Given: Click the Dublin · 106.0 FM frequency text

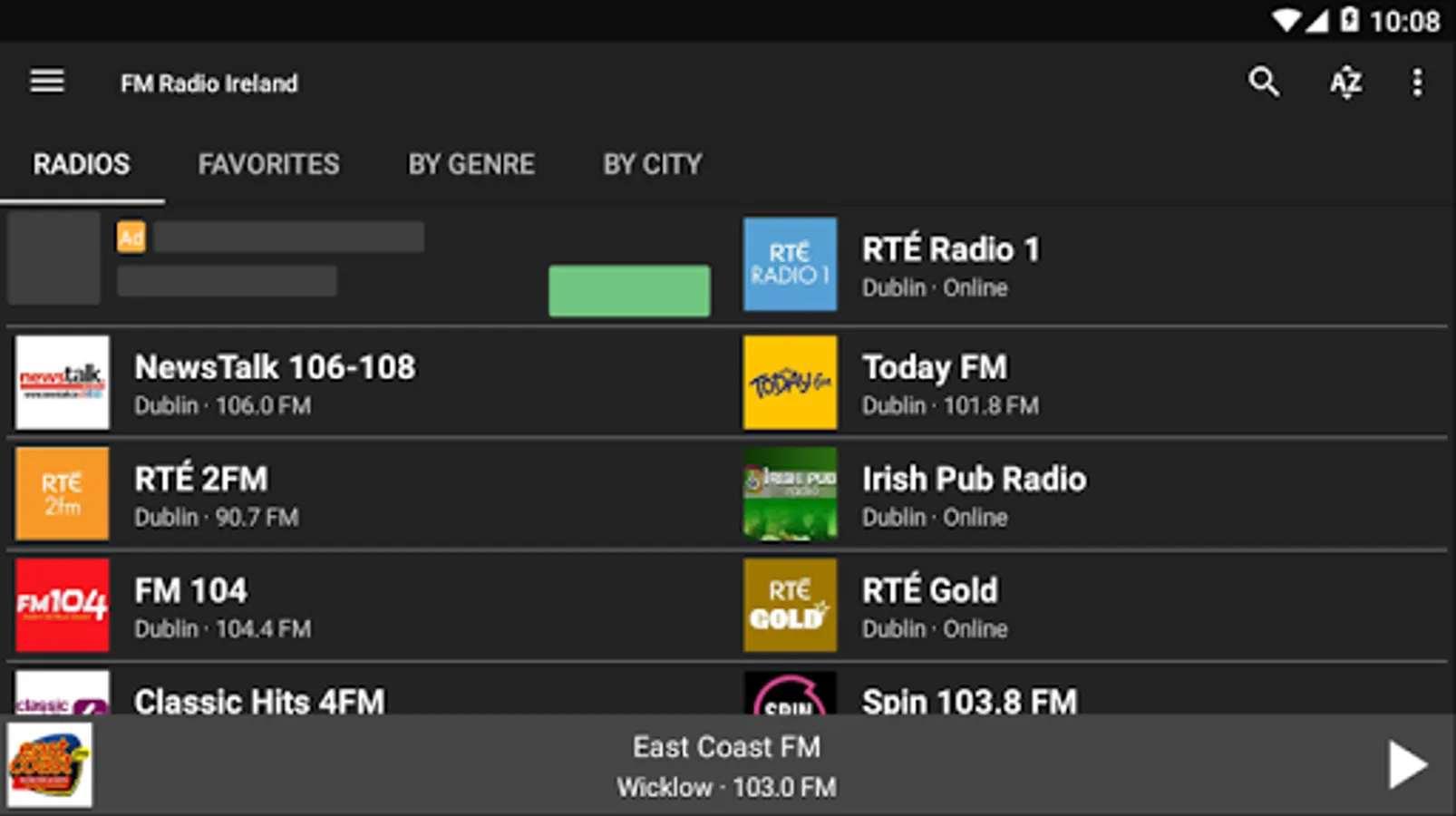Looking at the screenshot, I should (x=223, y=405).
